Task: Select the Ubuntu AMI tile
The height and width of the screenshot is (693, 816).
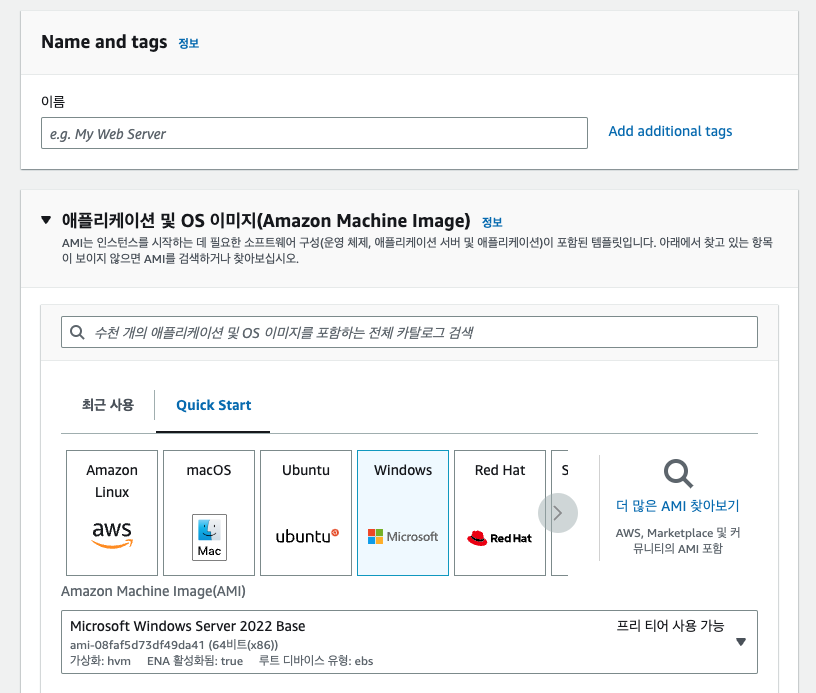Action: pos(306,513)
